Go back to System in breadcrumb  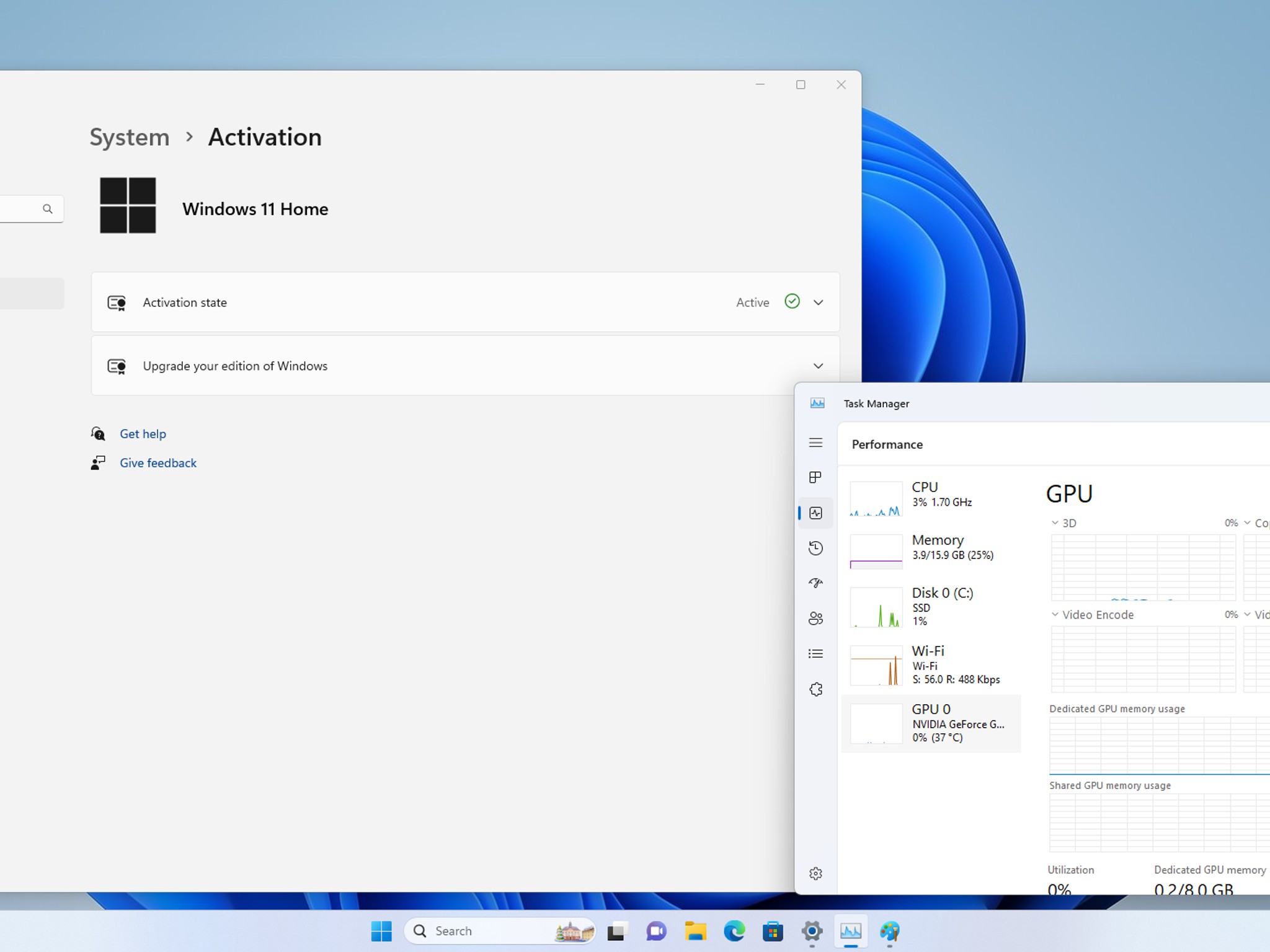(x=129, y=137)
